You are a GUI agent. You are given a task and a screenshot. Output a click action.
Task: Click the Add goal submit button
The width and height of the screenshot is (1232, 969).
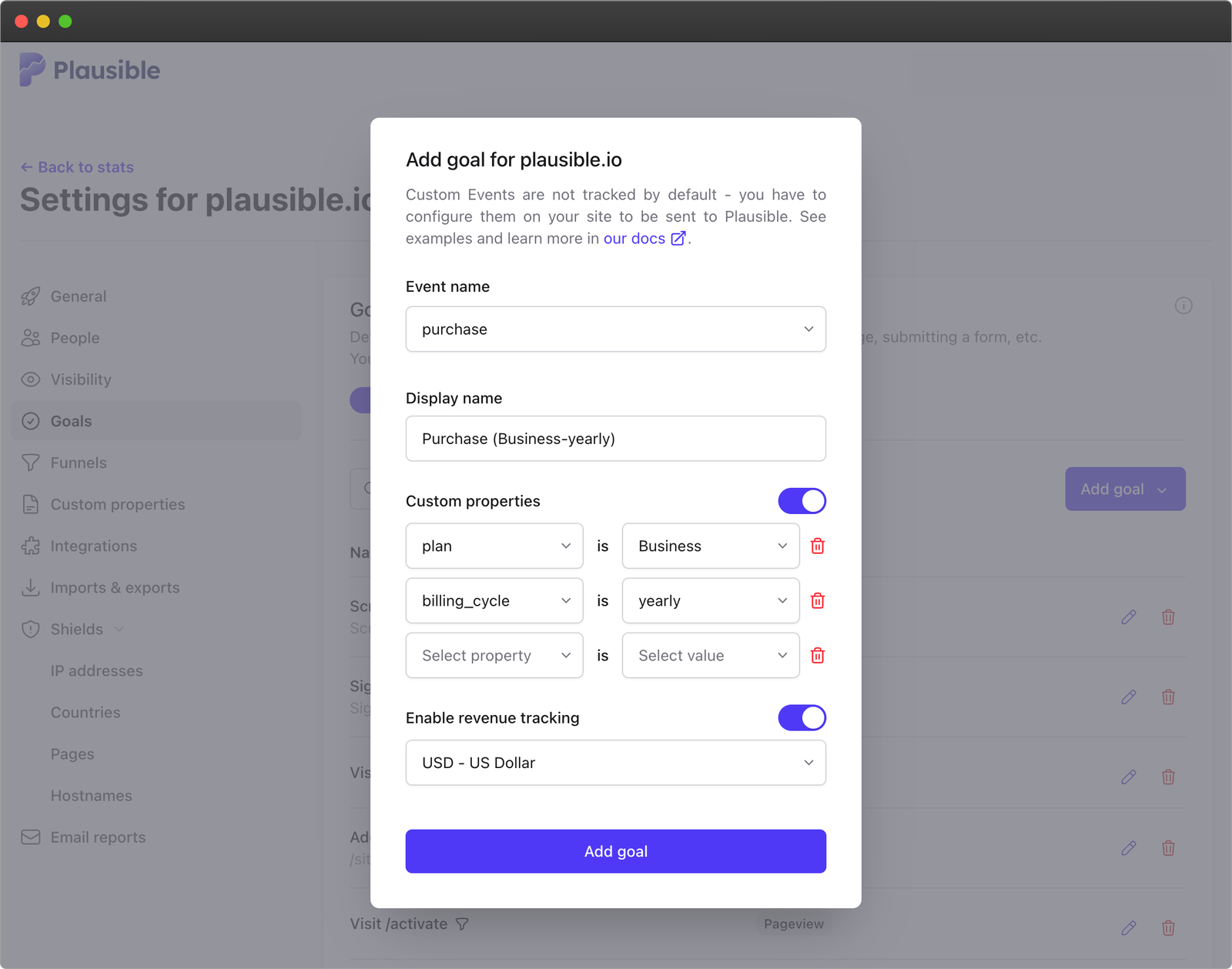(615, 851)
